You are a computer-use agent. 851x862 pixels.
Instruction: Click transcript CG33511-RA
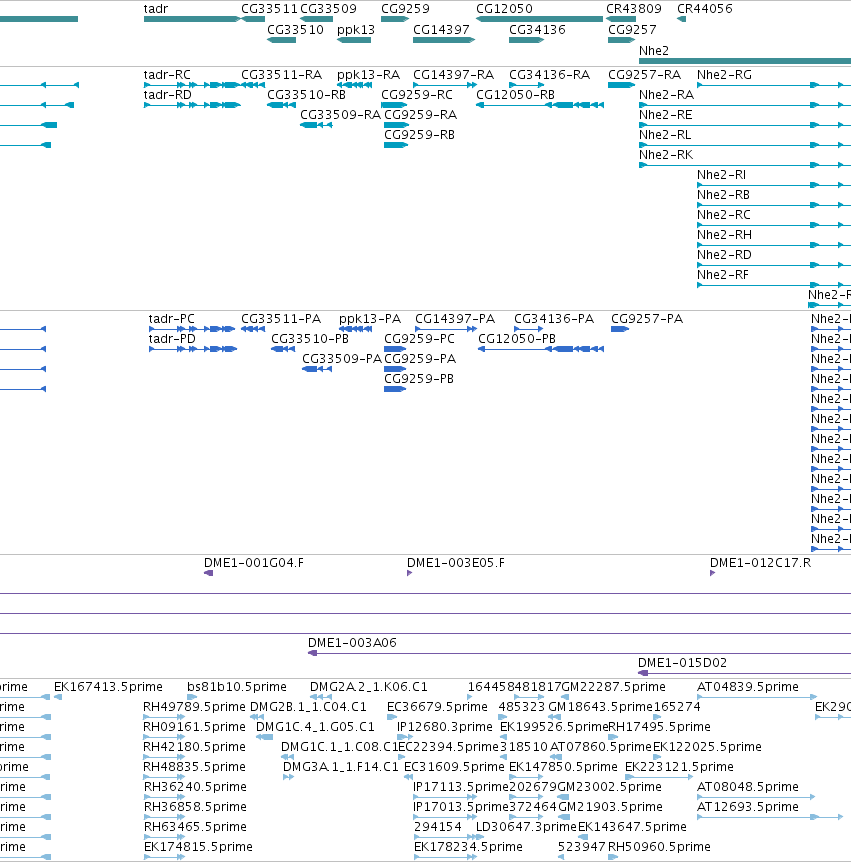coord(281,75)
